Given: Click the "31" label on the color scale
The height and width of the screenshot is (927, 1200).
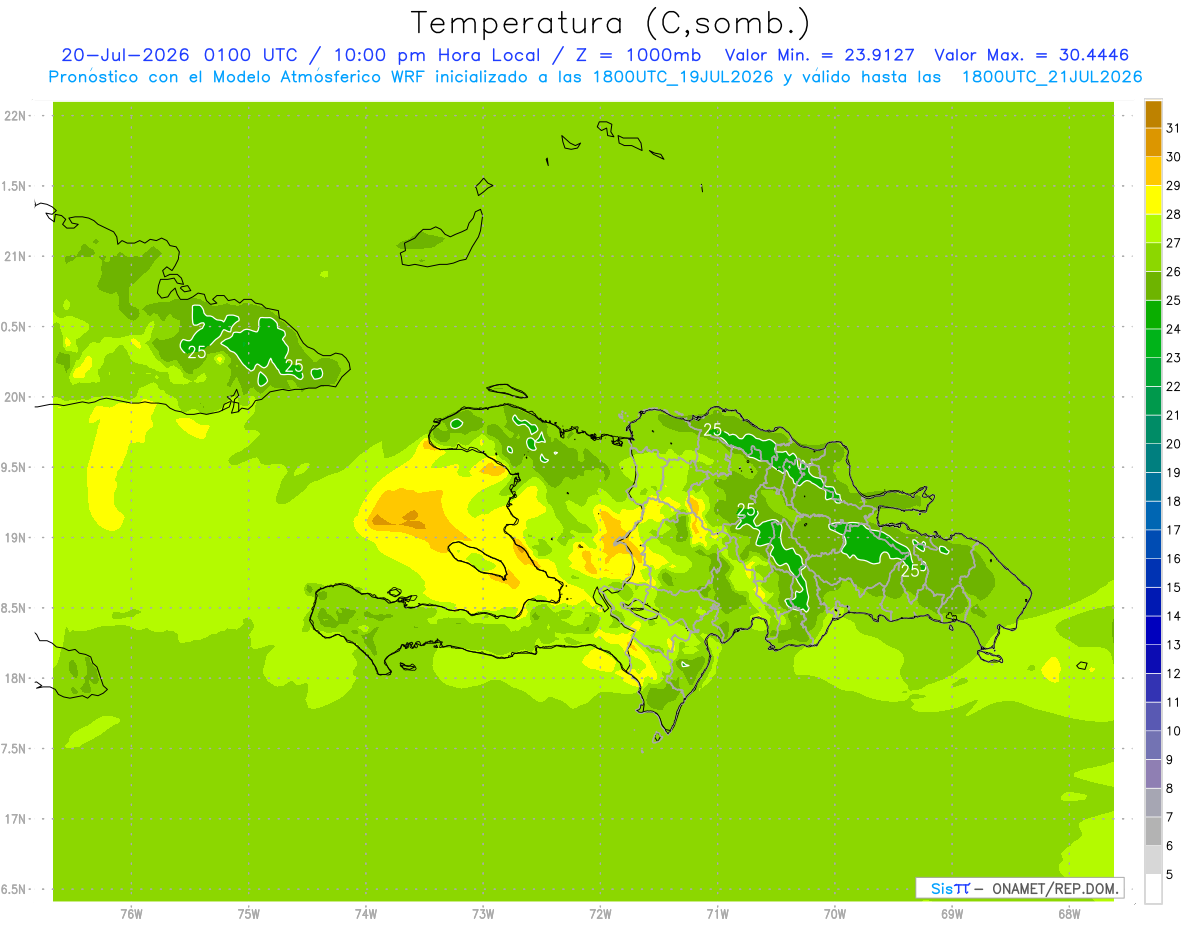Looking at the screenshot, I should [1174, 128].
